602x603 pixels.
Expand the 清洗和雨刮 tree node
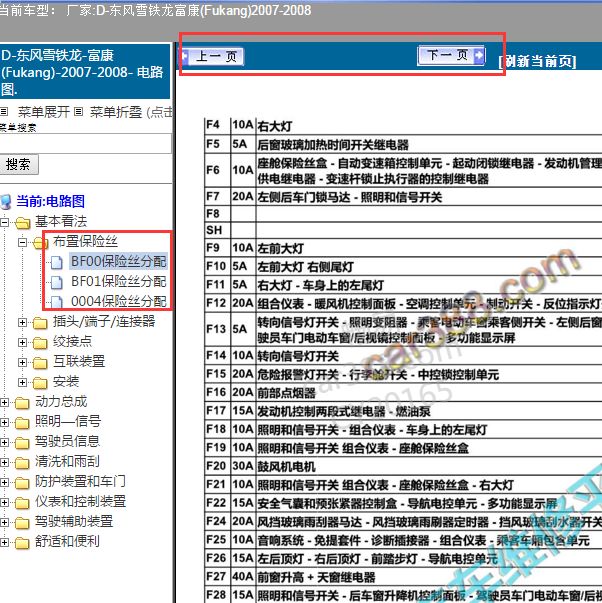4,462
